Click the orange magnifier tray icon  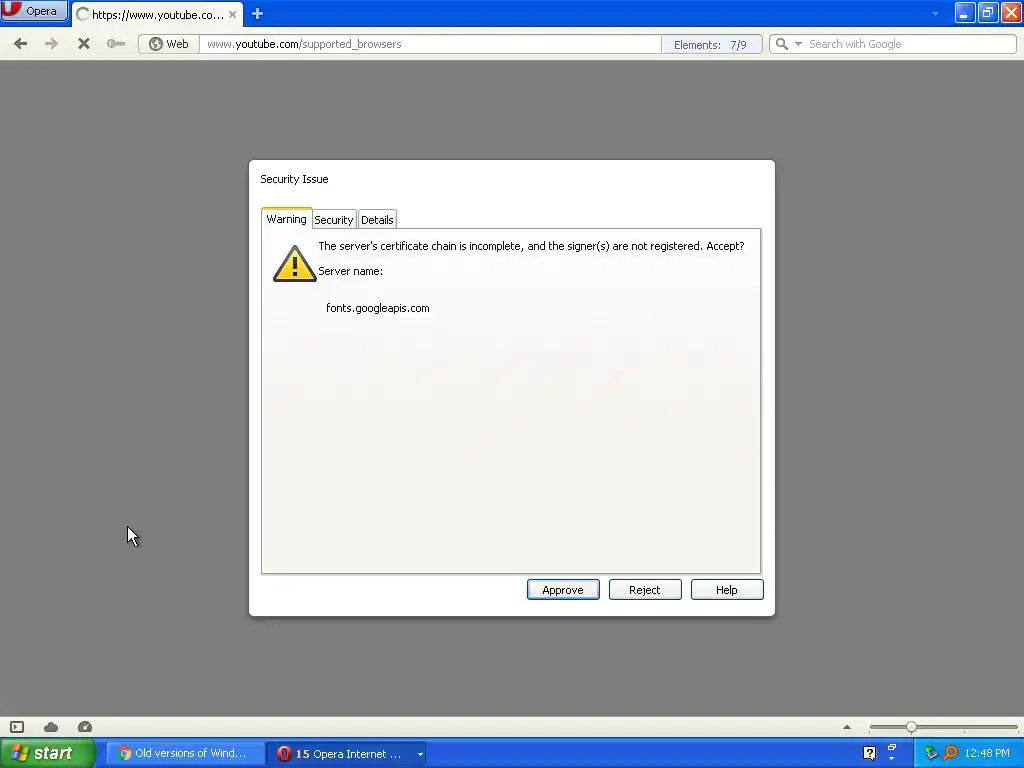point(951,753)
